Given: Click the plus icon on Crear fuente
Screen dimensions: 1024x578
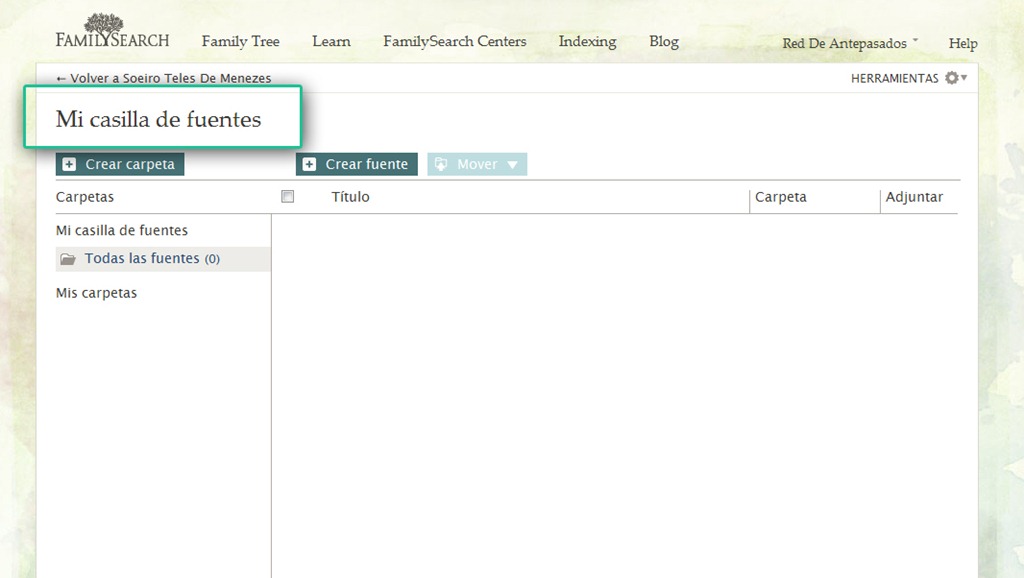Looking at the screenshot, I should click(x=310, y=165).
